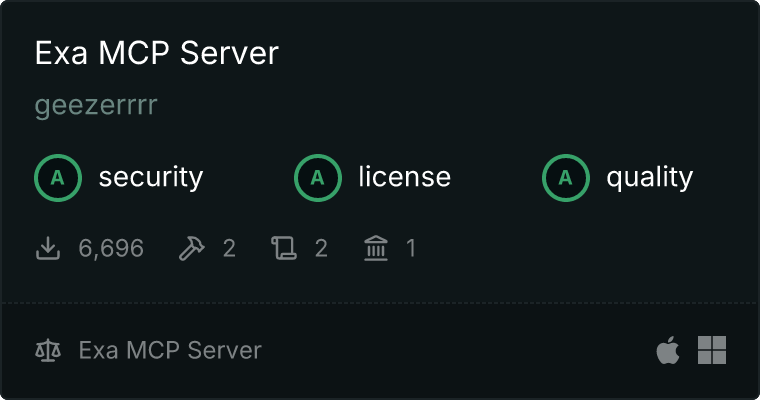
Task: Click the hammer tools icon
Action: (x=190, y=248)
